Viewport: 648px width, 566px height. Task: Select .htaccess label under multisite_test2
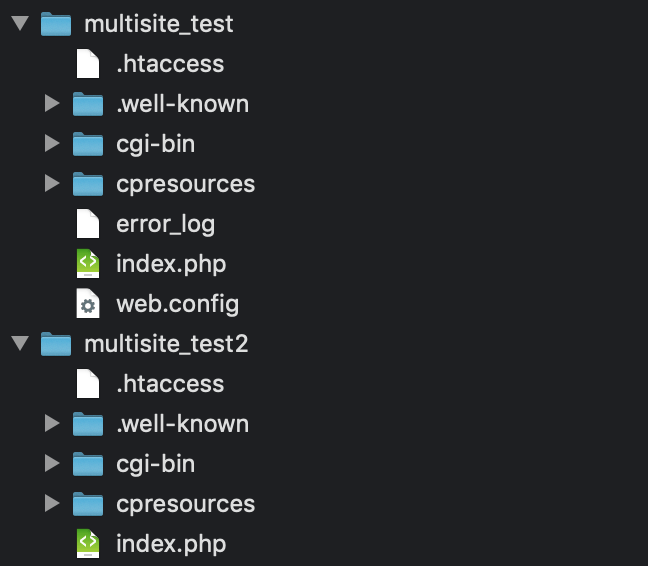click(169, 384)
